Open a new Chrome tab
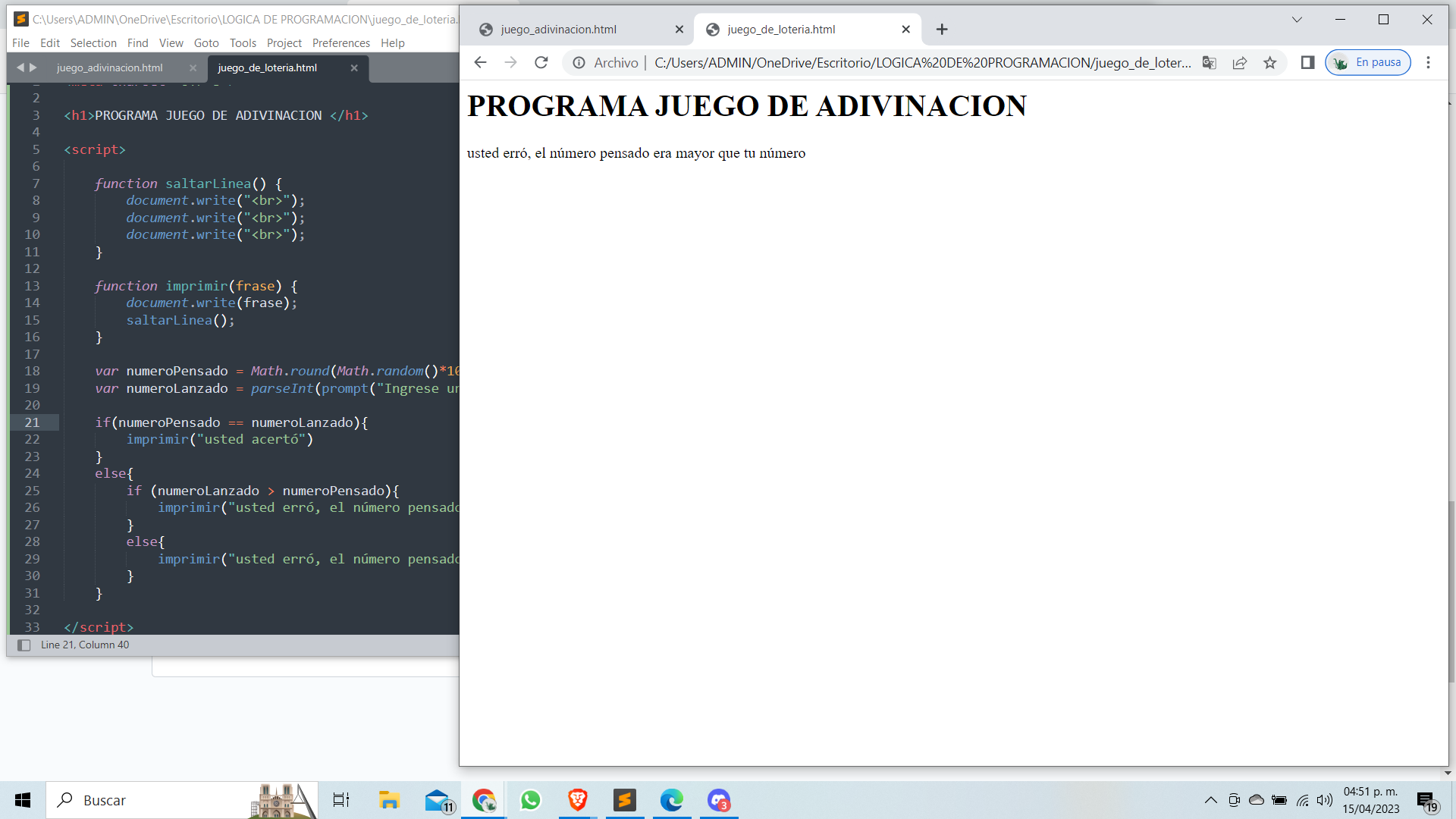Screen dimensions: 1456x819 click(942, 29)
